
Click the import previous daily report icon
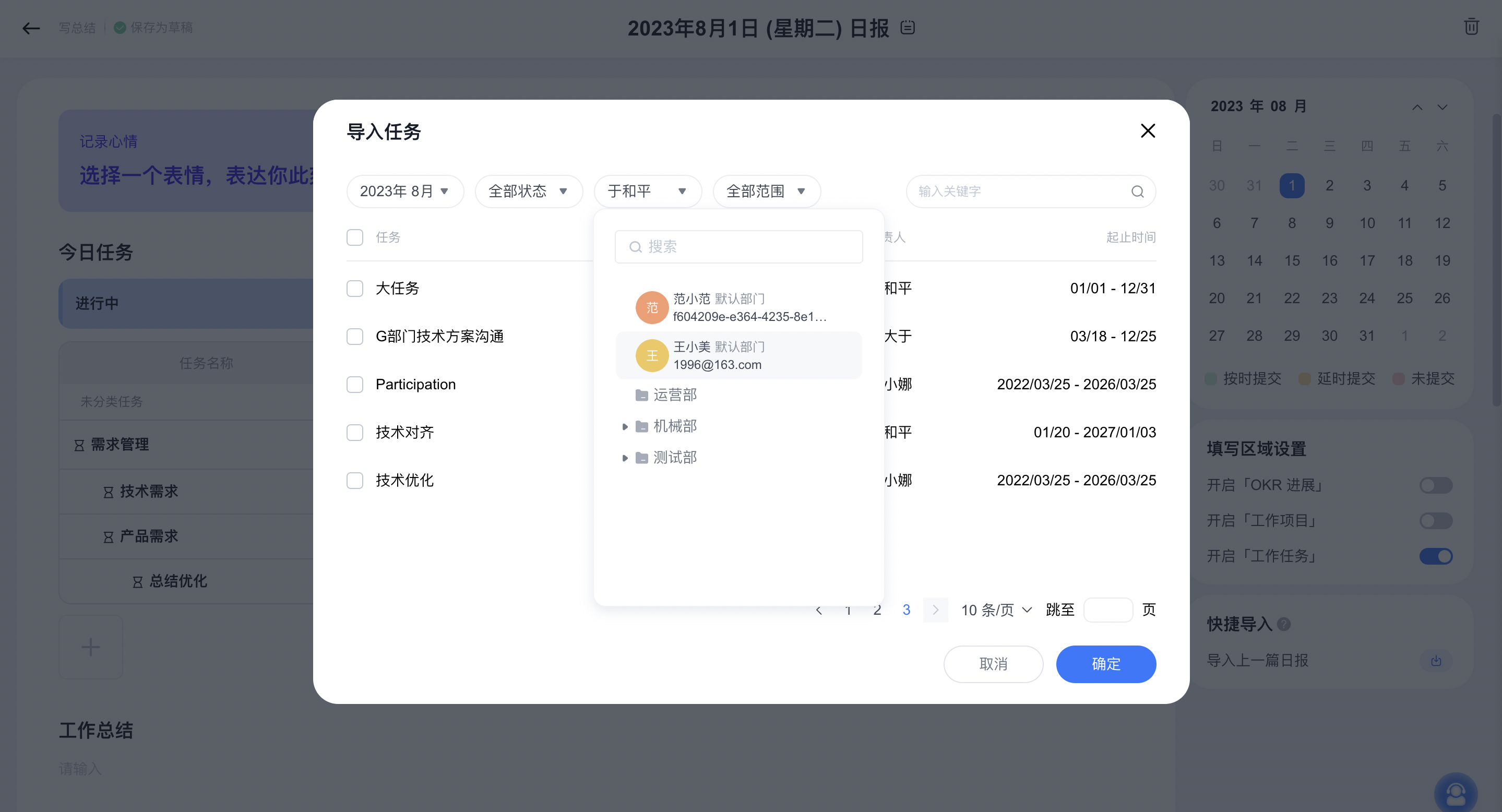pyautogui.click(x=1436, y=661)
